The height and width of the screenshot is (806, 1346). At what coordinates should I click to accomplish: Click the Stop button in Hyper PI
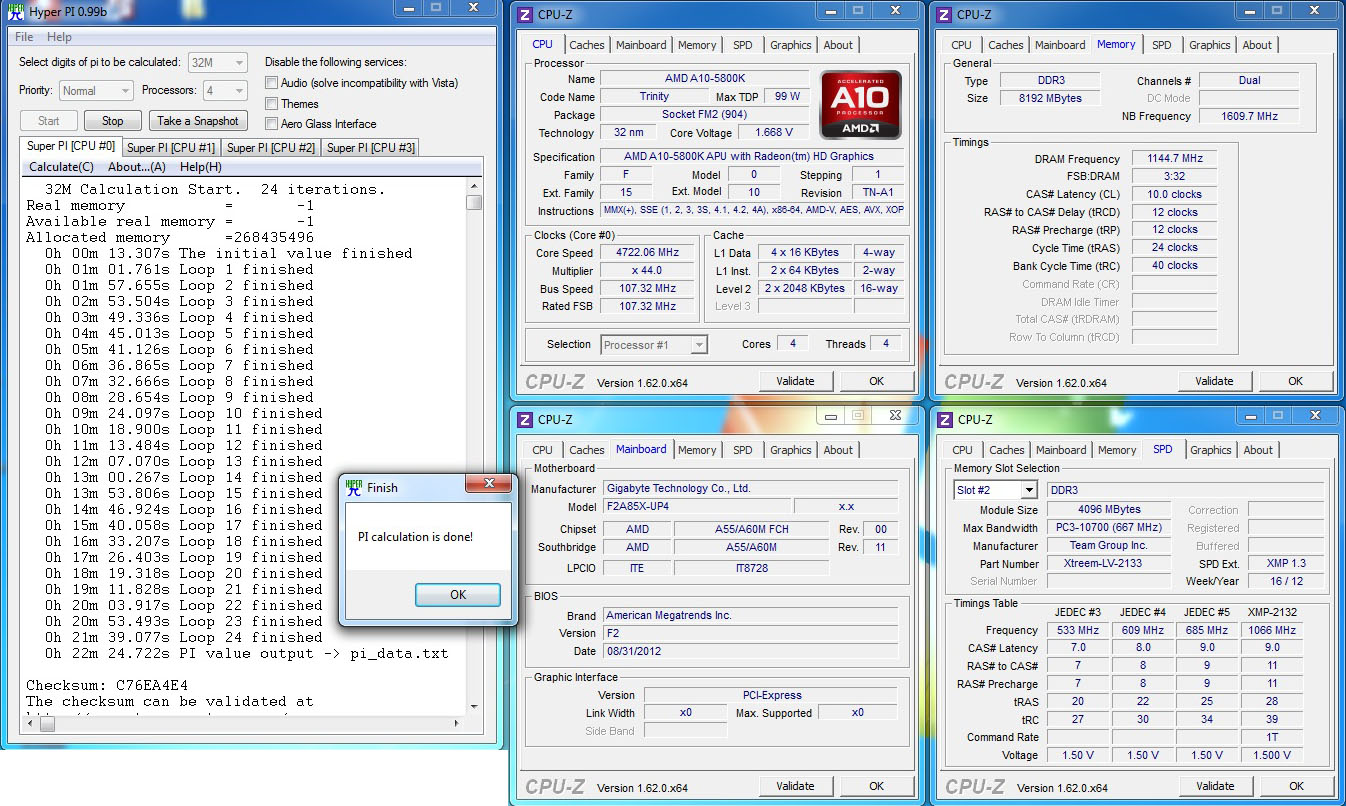(113, 121)
